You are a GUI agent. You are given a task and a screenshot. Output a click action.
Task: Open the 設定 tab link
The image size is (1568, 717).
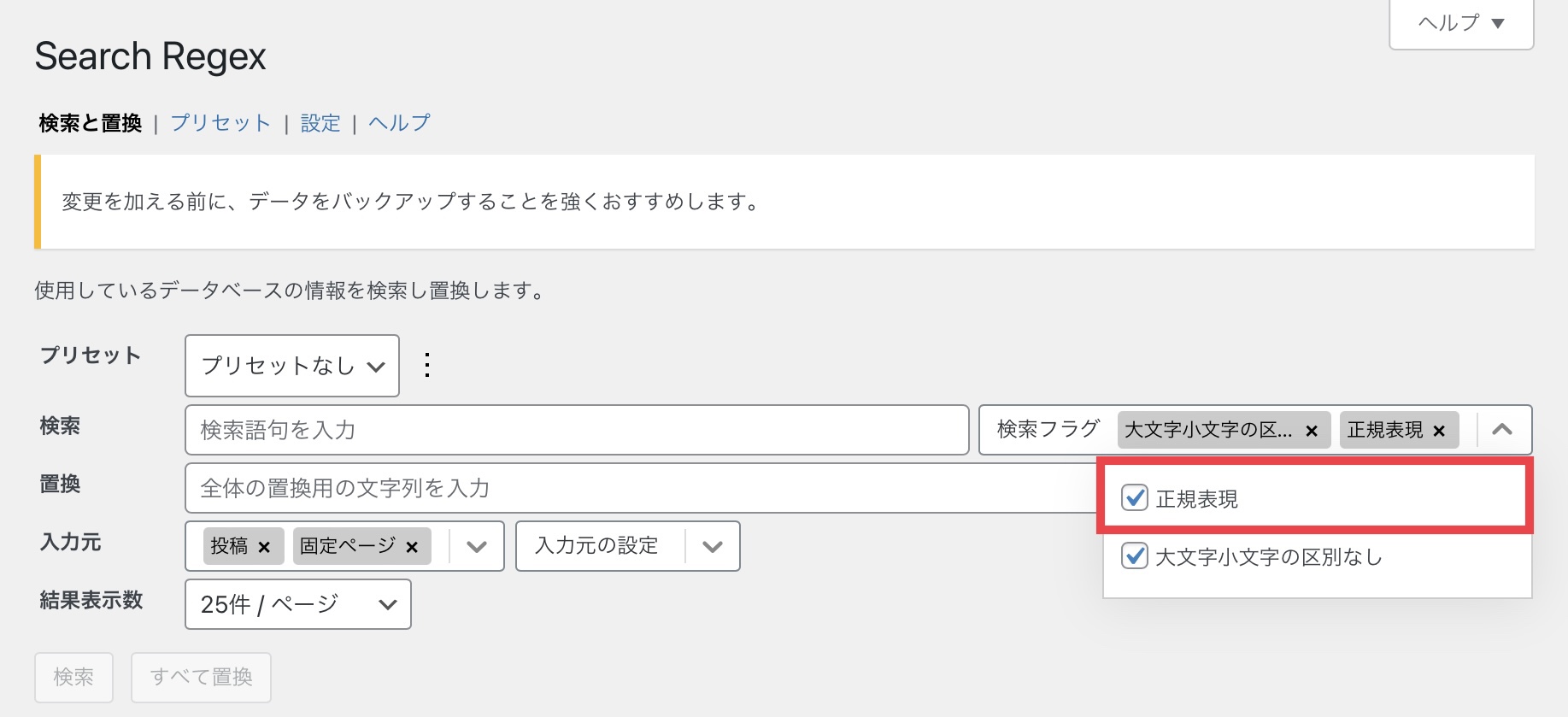tap(320, 123)
